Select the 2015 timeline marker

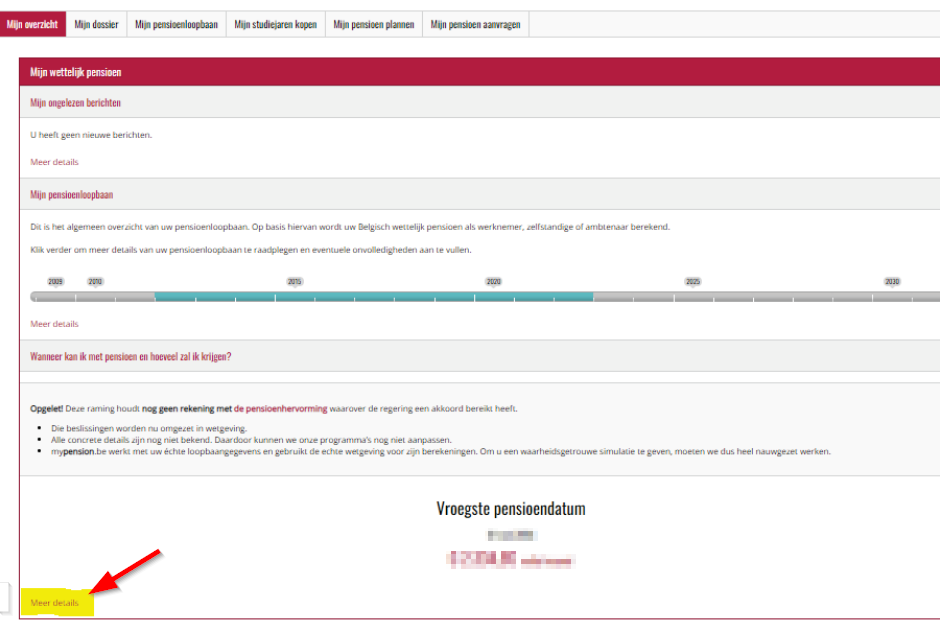tap(294, 282)
